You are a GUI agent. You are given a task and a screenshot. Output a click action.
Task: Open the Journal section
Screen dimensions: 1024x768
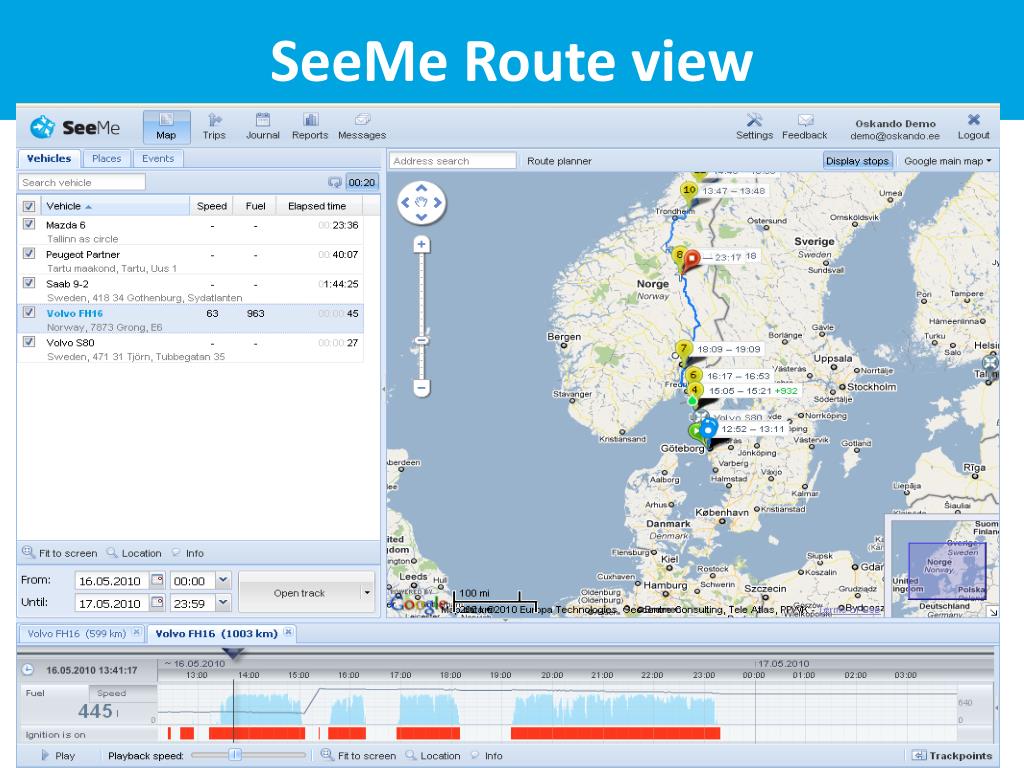263,127
